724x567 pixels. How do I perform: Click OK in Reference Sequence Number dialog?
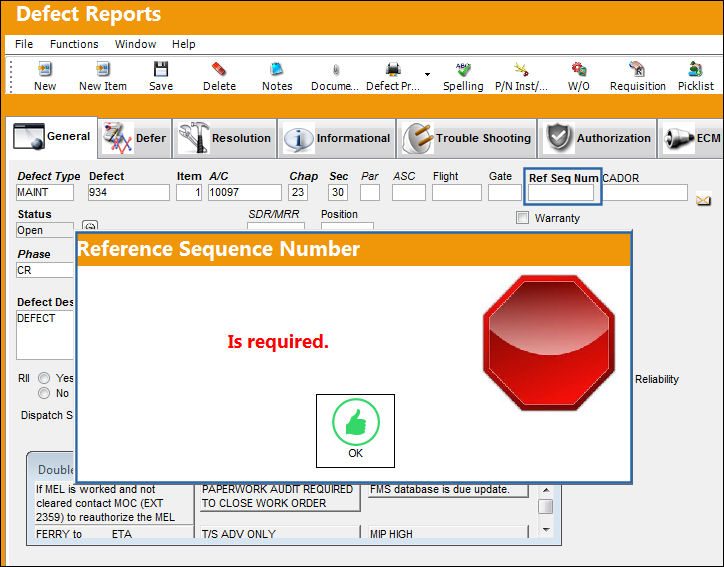coord(355,430)
